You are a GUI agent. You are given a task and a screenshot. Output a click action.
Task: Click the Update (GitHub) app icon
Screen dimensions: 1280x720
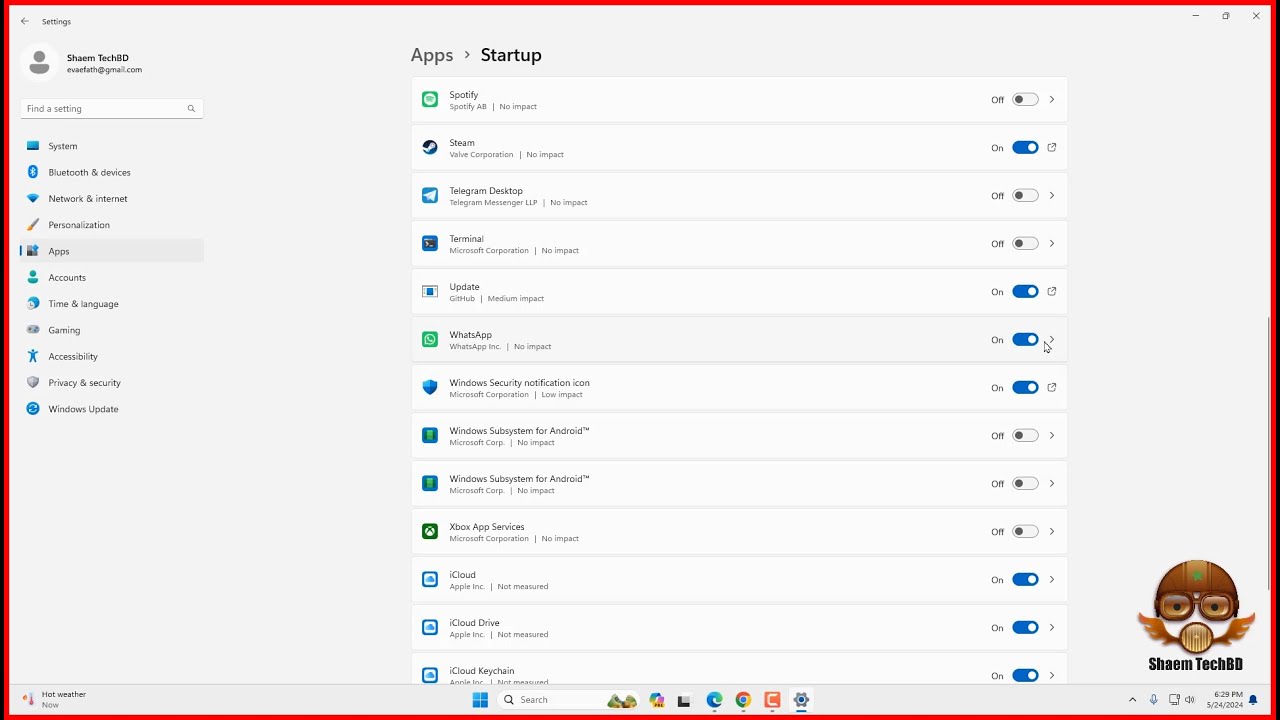pyautogui.click(x=430, y=292)
